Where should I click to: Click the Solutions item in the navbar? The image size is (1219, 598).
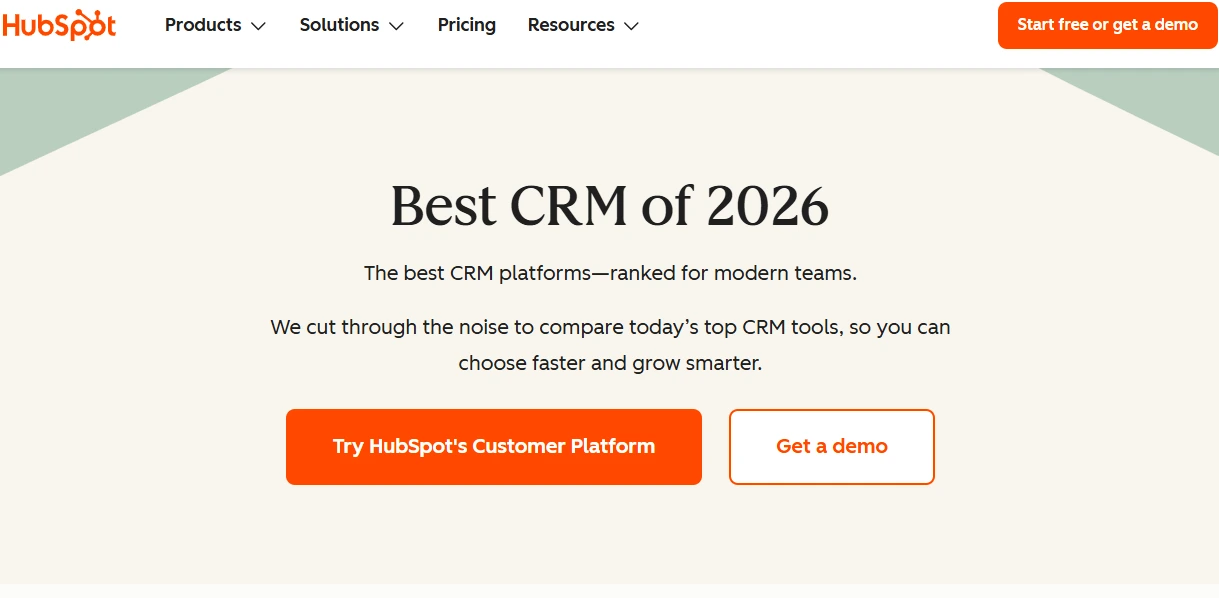click(340, 25)
